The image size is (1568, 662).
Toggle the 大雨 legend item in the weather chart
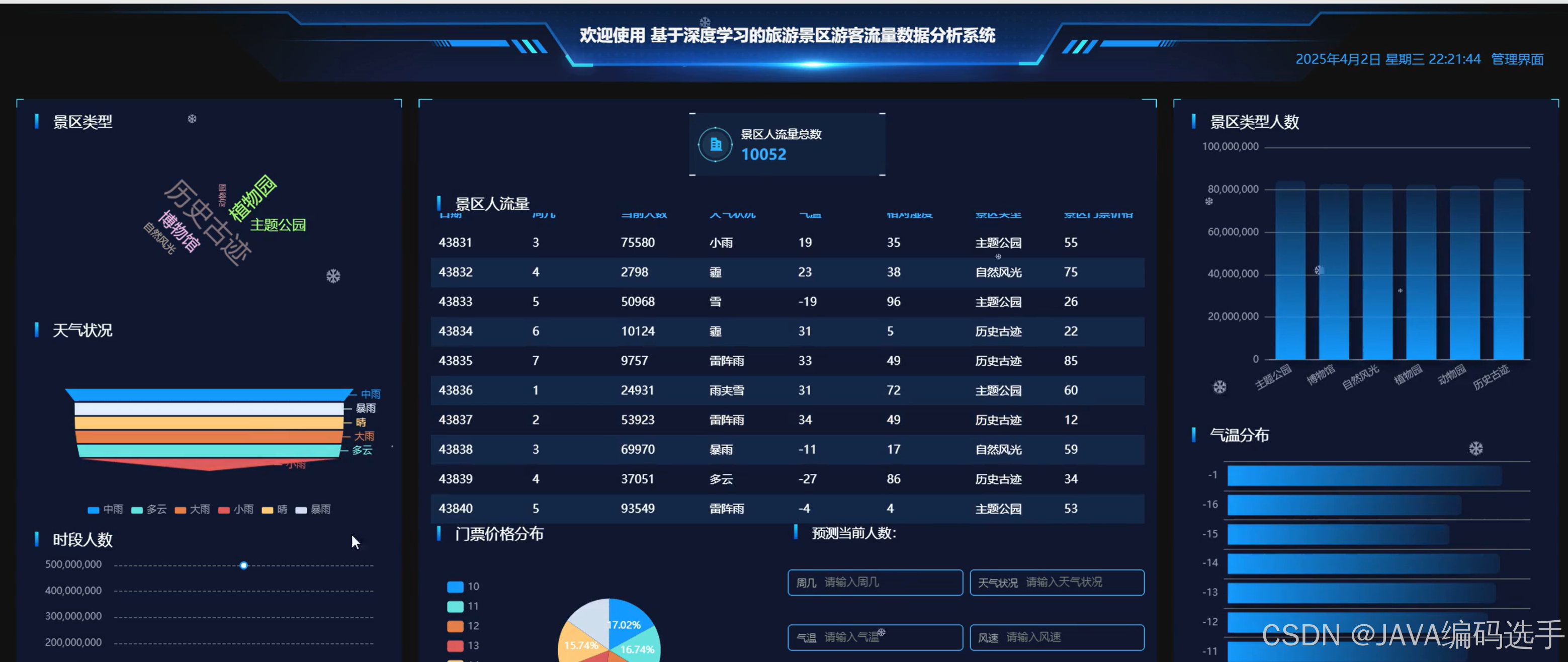(192, 509)
